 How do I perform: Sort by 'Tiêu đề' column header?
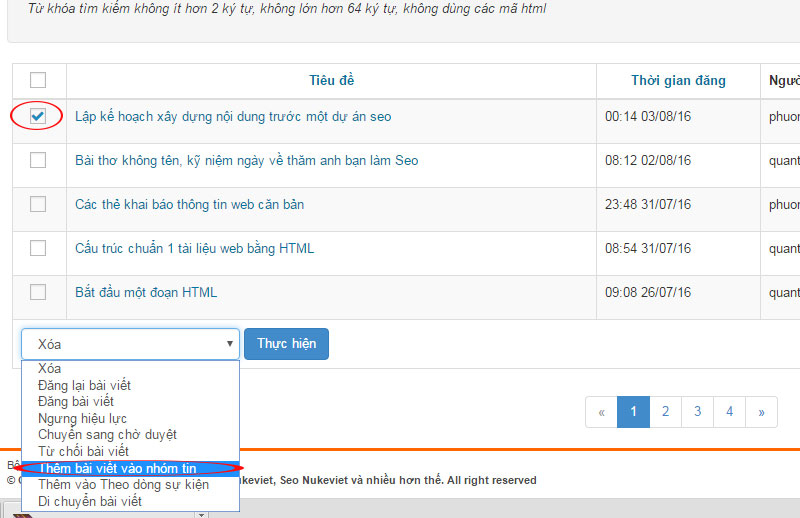[x=332, y=81]
